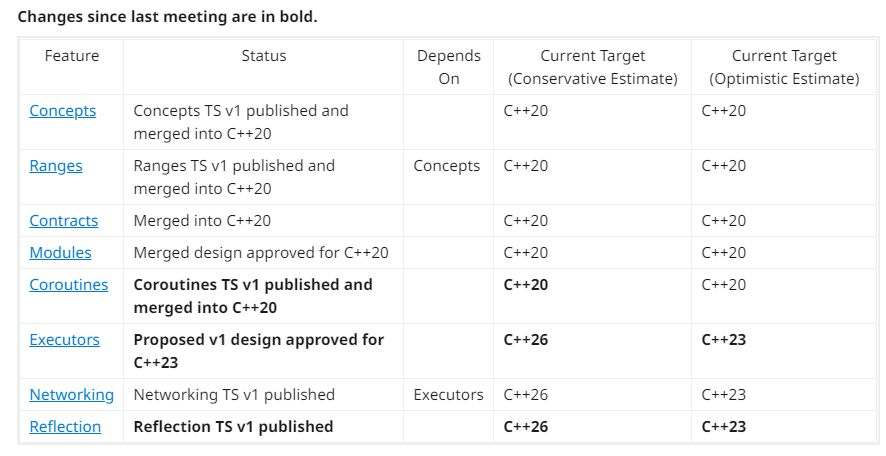The height and width of the screenshot is (456, 886).
Task: Click 'Concepts' dependency cell in Ranges row
Action: click(447, 166)
